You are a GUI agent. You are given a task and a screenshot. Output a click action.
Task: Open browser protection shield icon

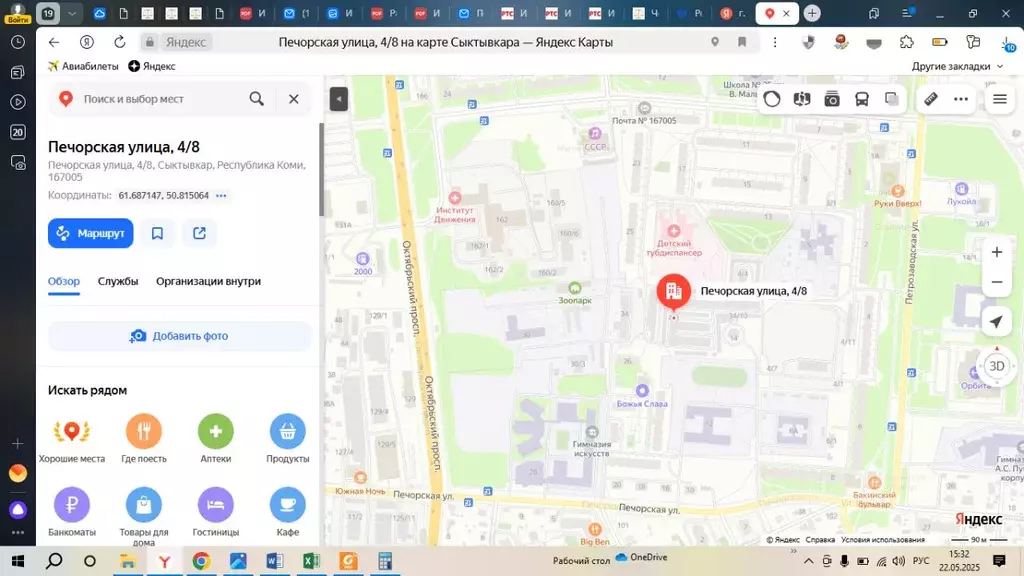[x=808, y=42]
